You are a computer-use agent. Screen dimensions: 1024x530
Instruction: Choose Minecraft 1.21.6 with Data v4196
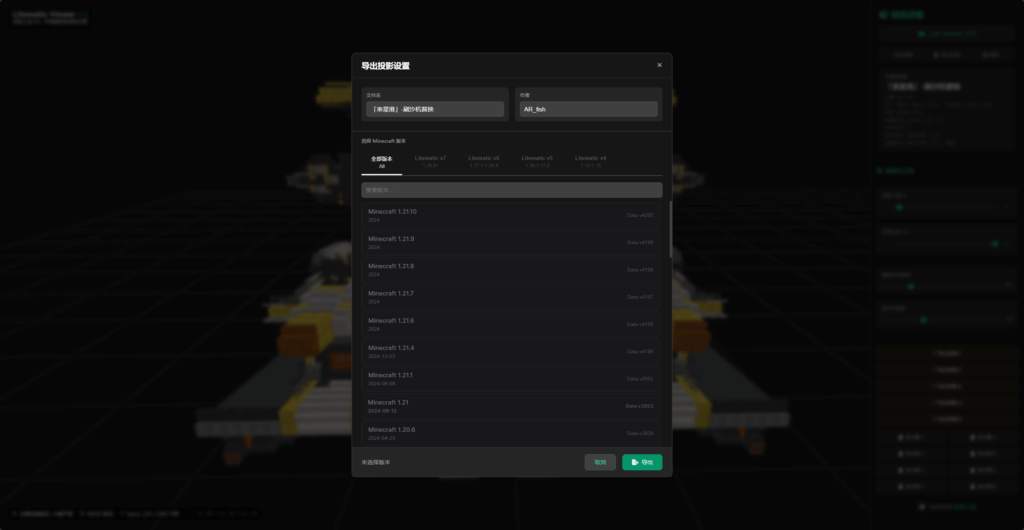coord(510,324)
